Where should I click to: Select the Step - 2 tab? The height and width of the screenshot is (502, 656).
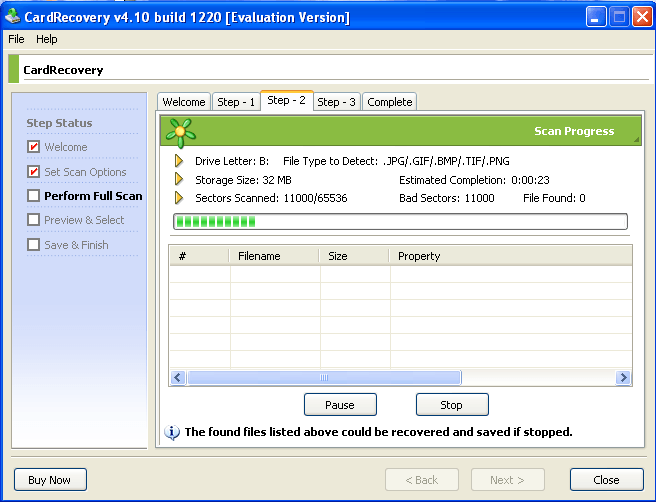pos(287,100)
